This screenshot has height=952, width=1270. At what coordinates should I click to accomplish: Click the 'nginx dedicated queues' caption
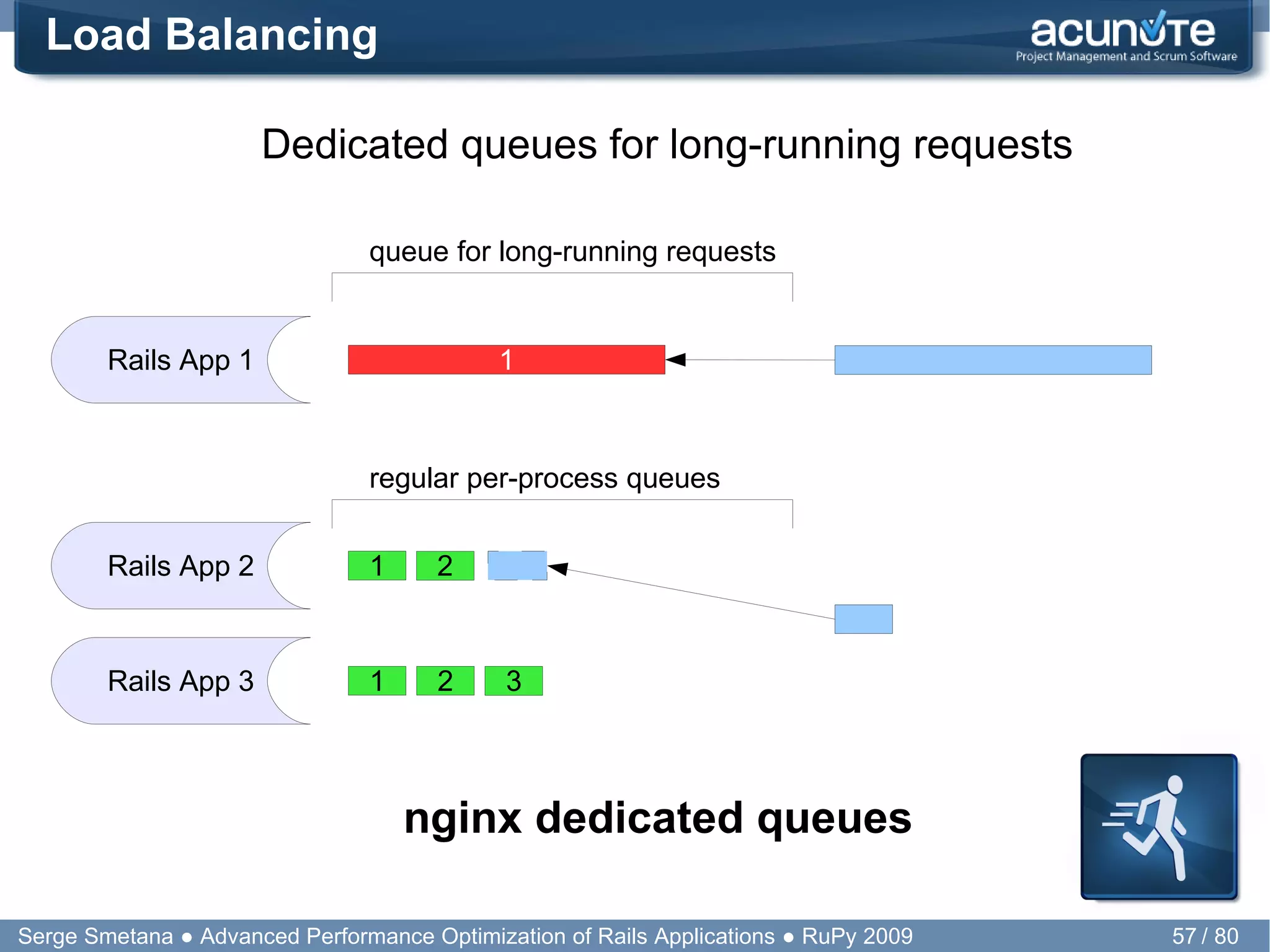[657, 818]
